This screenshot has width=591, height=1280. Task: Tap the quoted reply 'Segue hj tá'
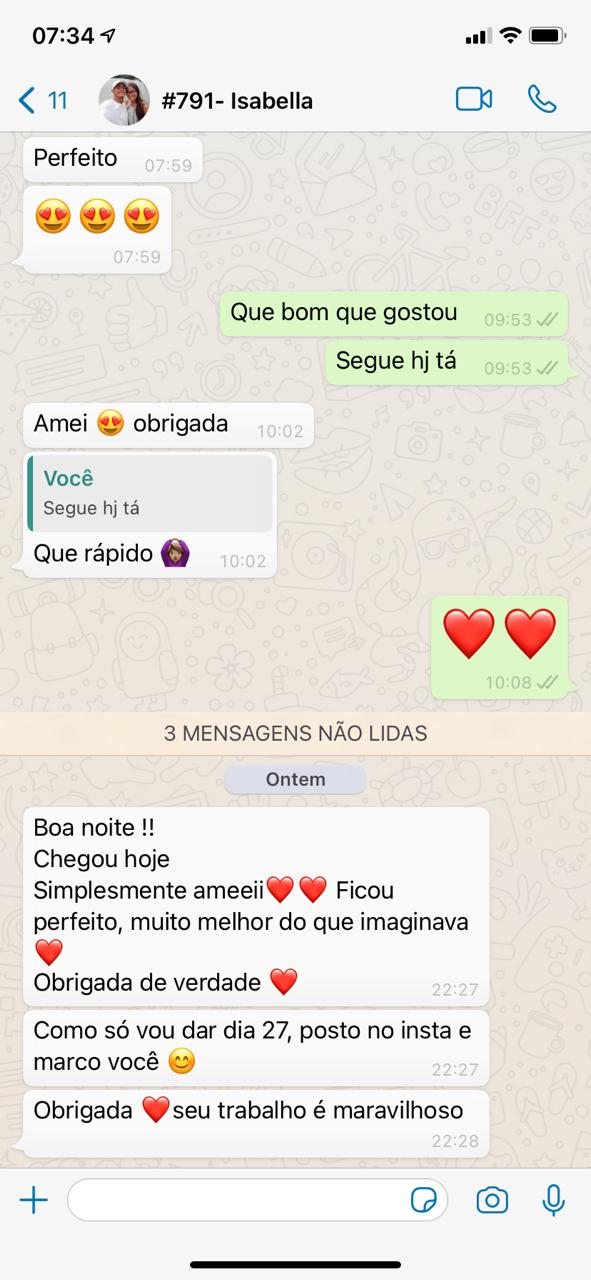[151, 493]
